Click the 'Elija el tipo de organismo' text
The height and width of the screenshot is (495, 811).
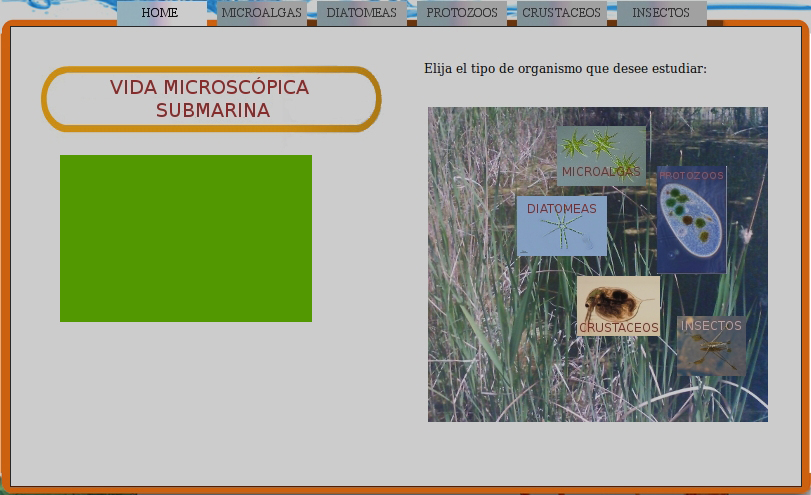click(565, 69)
